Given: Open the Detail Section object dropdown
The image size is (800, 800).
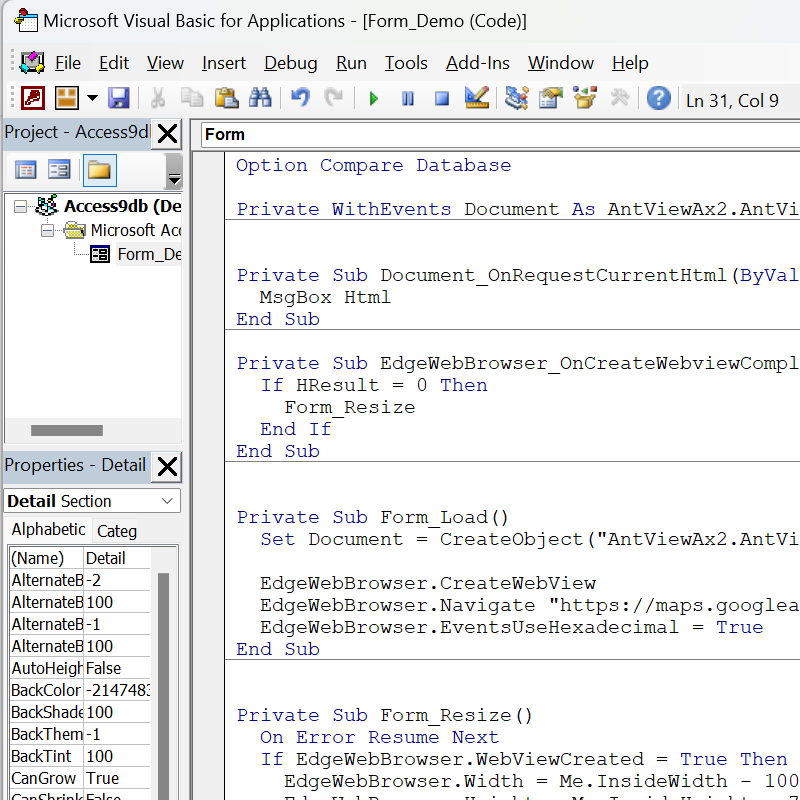Looking at the screenshot, I should pyautogui.click(x=168, y=501).
